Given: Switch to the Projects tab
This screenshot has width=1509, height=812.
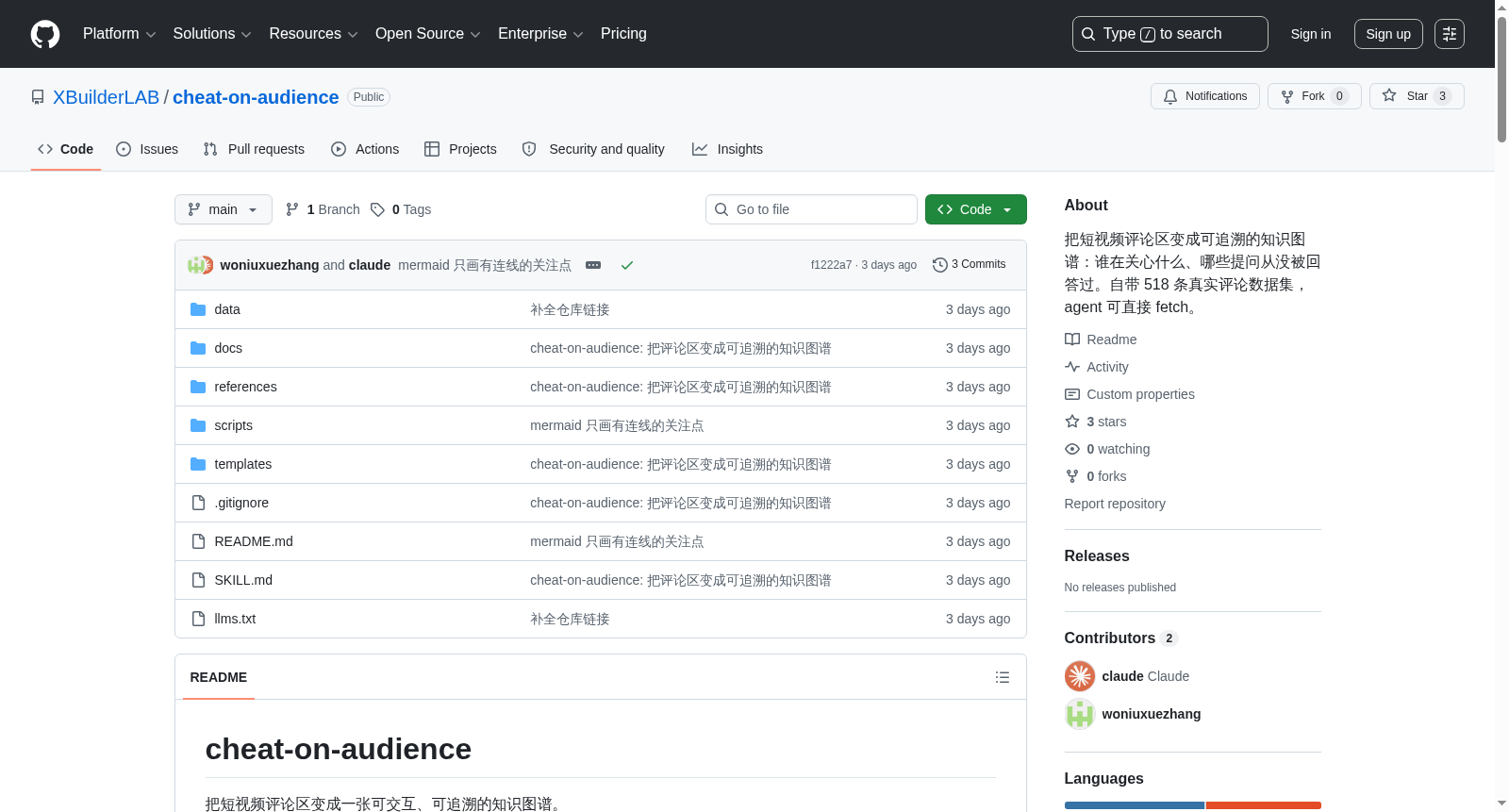Looking at the screenshot, I should pyautogui.click(x=460, y=149).
